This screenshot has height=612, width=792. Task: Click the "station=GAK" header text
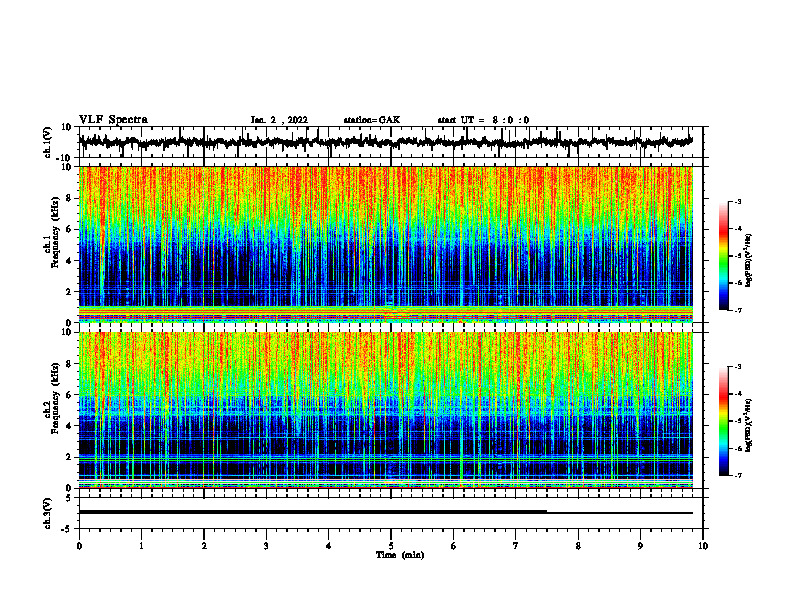[372, 120]
